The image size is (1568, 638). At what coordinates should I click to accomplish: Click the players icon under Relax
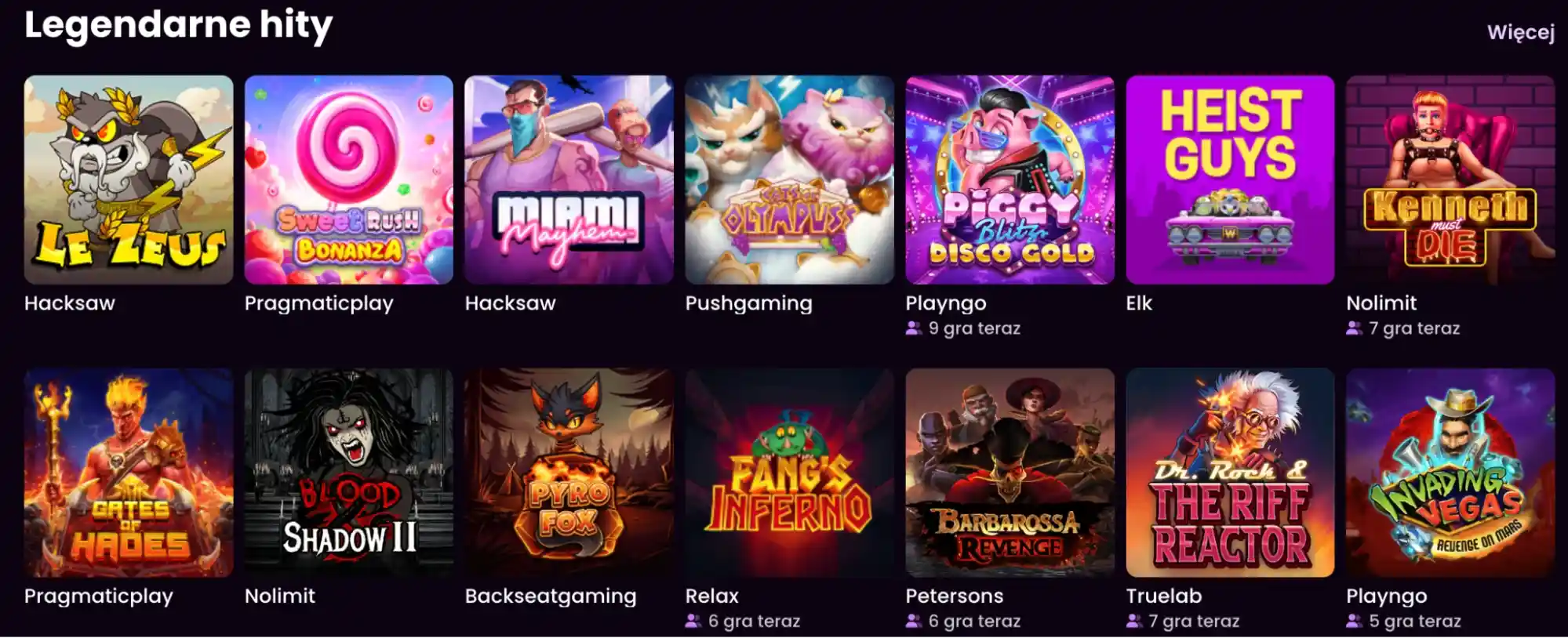click(x=693, y=622)
